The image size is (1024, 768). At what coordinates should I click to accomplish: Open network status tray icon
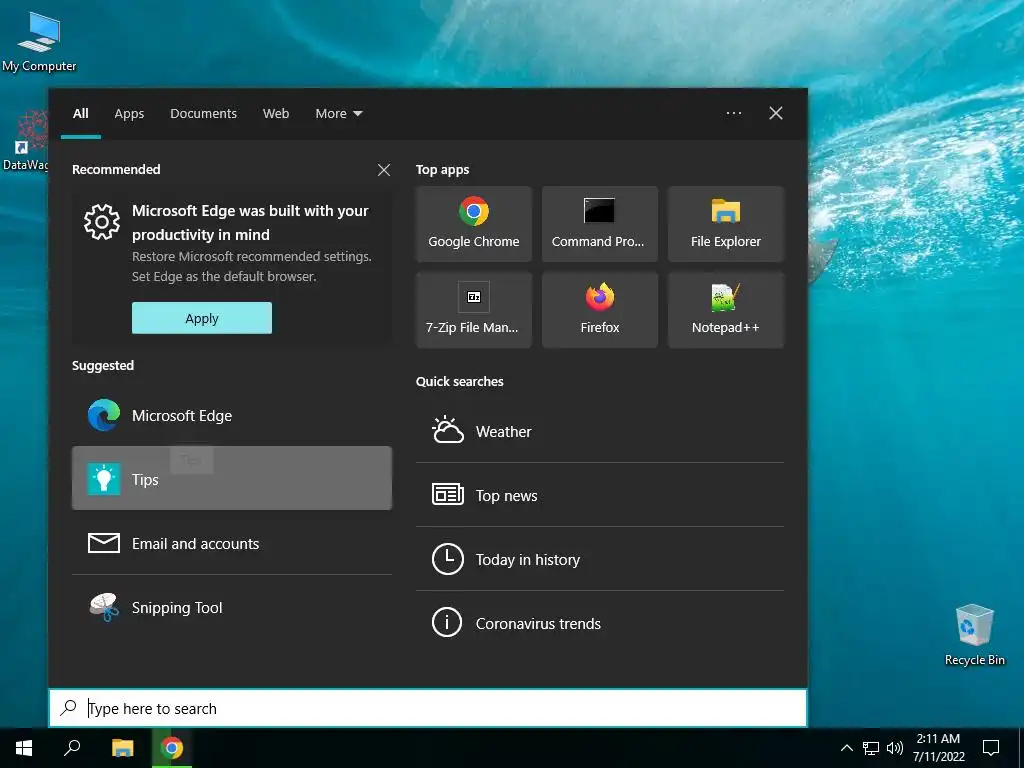point(871,748)
